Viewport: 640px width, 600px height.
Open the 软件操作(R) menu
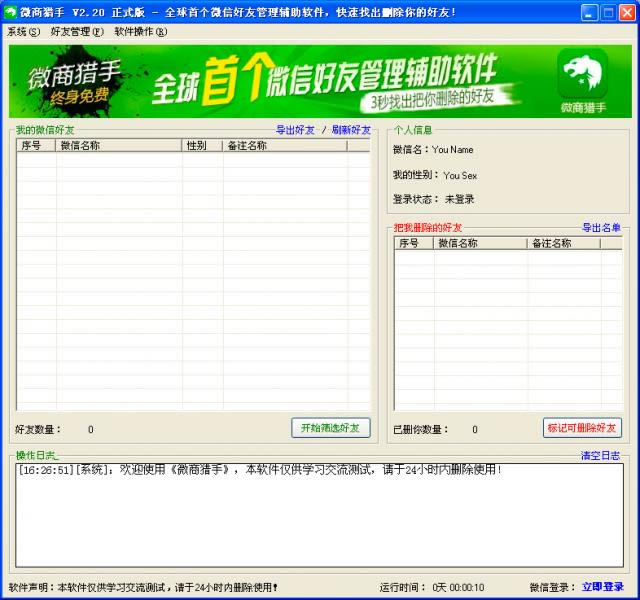(x=140, y=32)
